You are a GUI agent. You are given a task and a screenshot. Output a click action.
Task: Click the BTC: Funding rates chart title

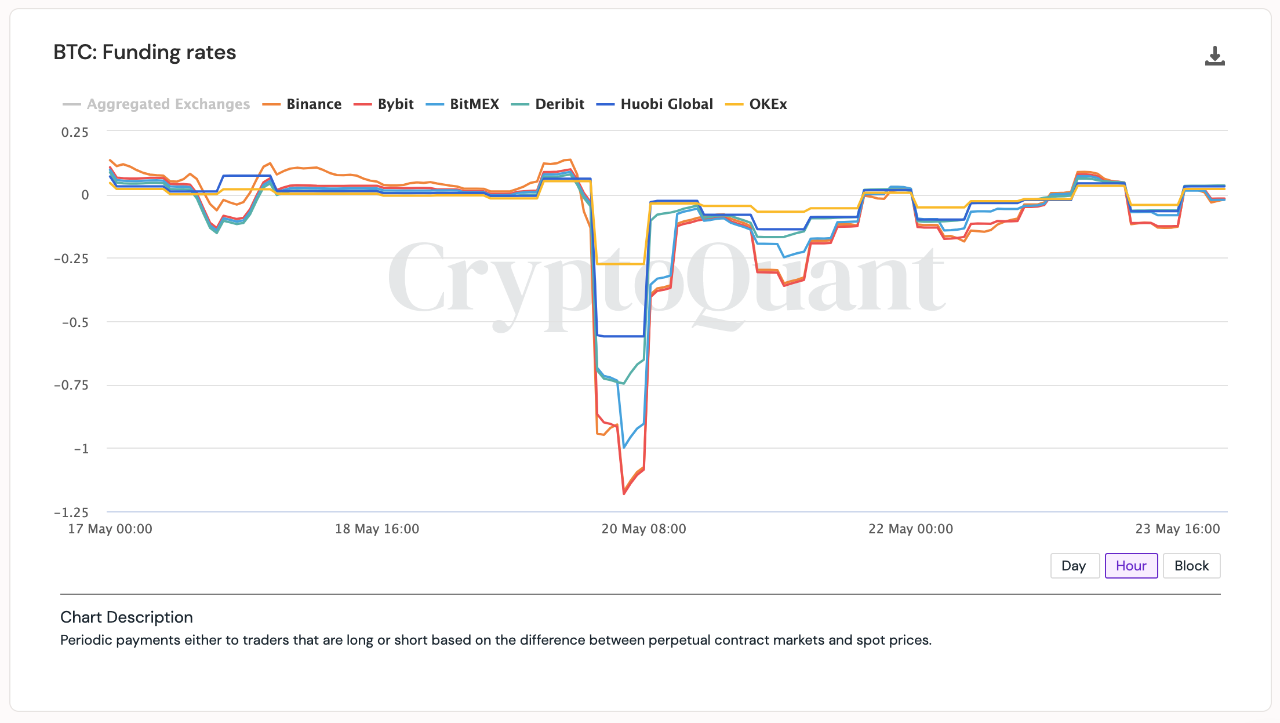click(145, 52)
